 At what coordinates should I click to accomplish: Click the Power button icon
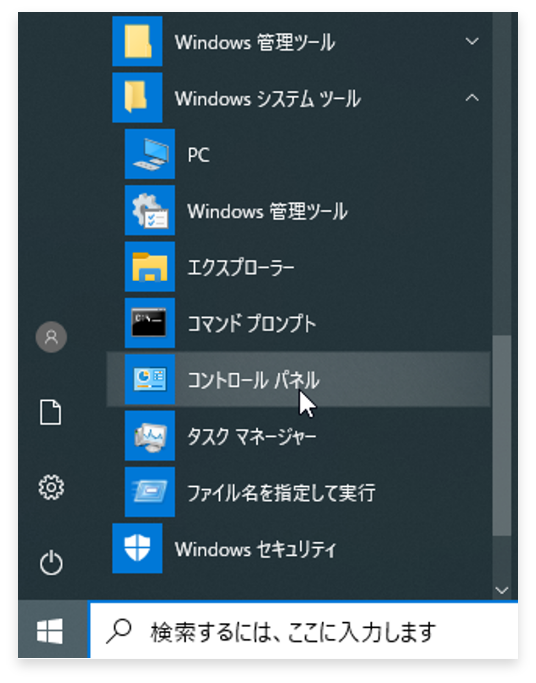51,562
